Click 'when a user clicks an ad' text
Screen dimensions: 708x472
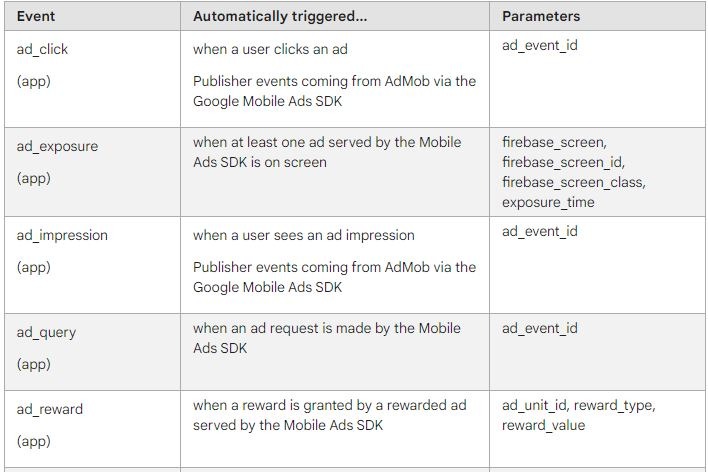pyautogui.click(x=270, y=49)
